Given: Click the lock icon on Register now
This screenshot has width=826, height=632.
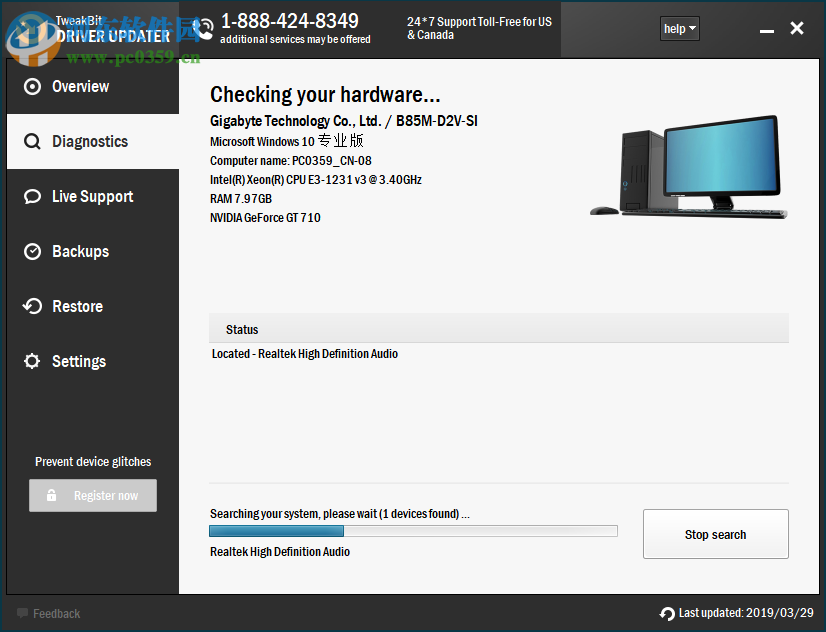Looking at the screenshot, I should click(52, 495).
